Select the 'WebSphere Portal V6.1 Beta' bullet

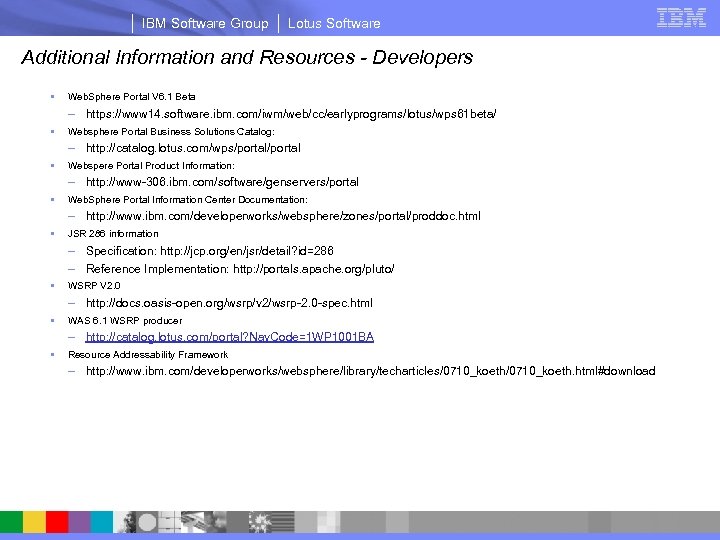(132, 96)
